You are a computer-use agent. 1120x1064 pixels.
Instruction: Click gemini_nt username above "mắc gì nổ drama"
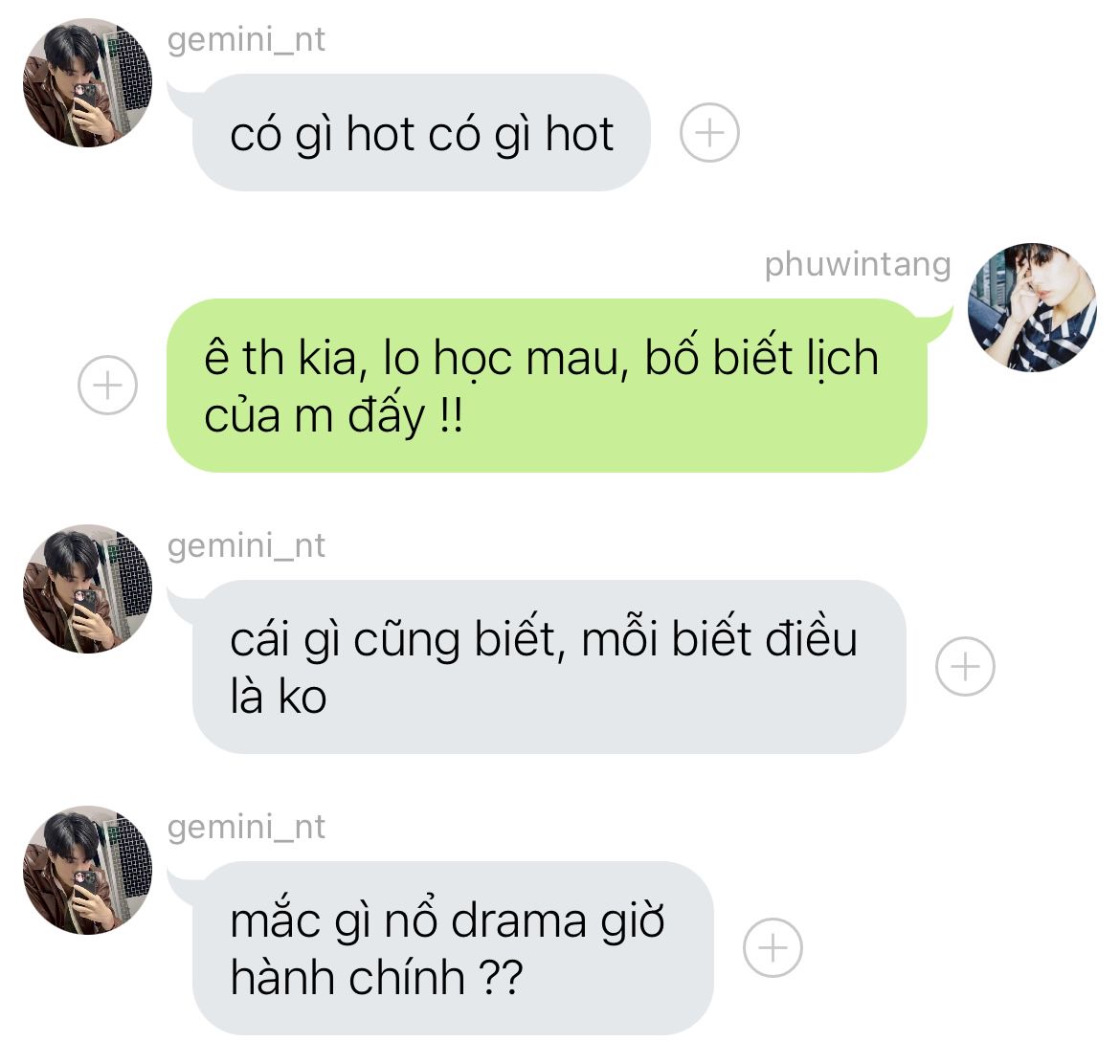point(246,828)
